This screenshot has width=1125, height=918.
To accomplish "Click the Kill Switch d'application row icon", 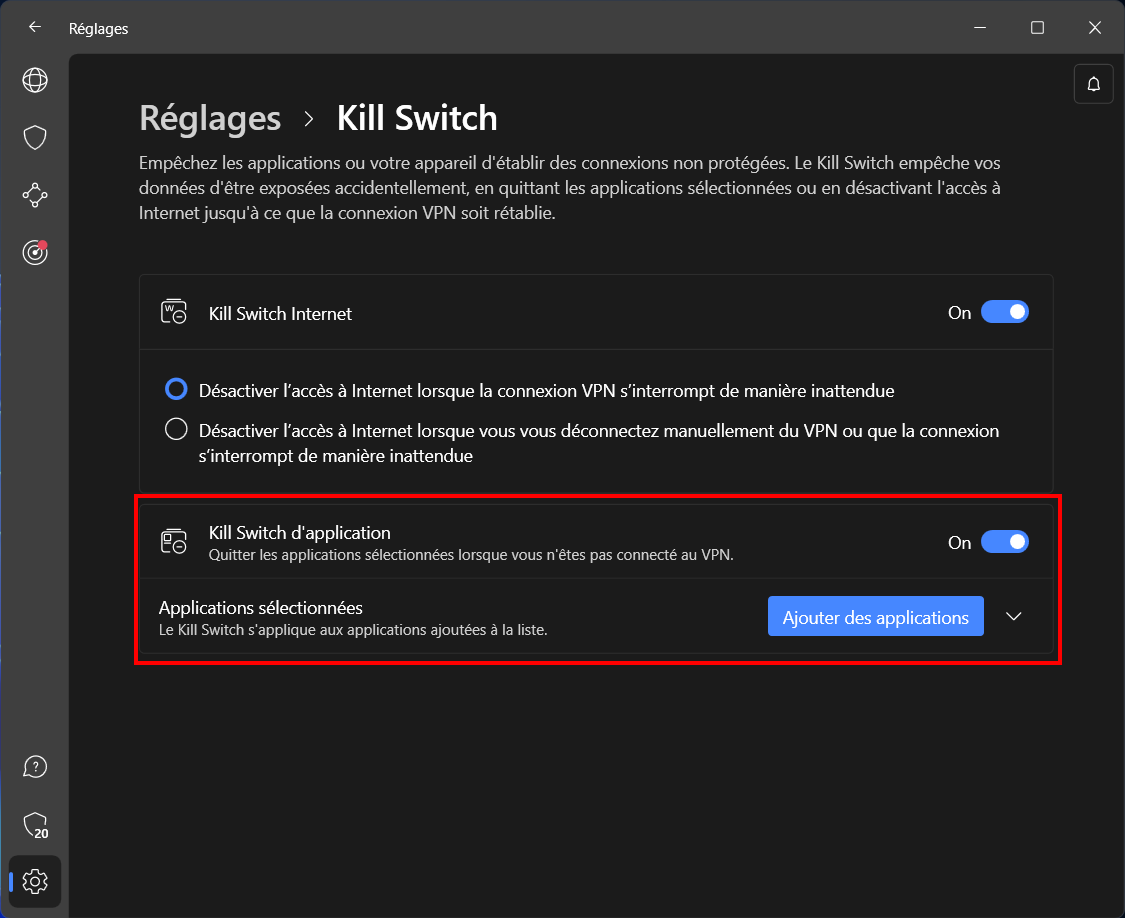I will click(x=174, y=541).
